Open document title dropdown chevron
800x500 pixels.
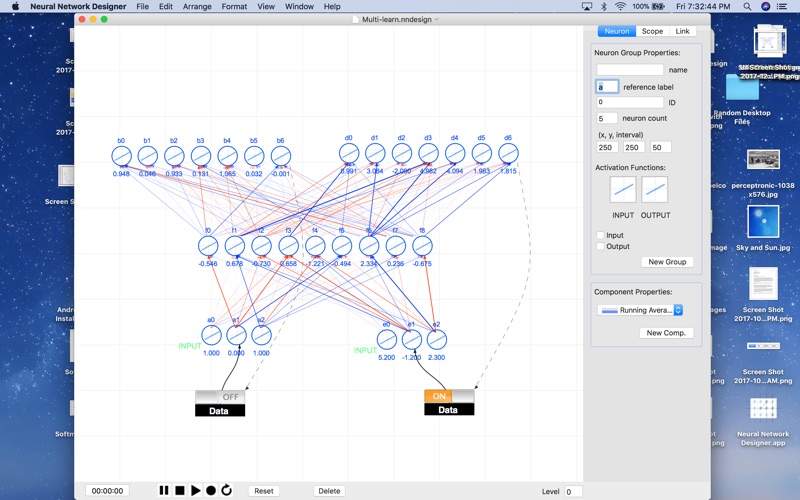(x=437, y=19)
